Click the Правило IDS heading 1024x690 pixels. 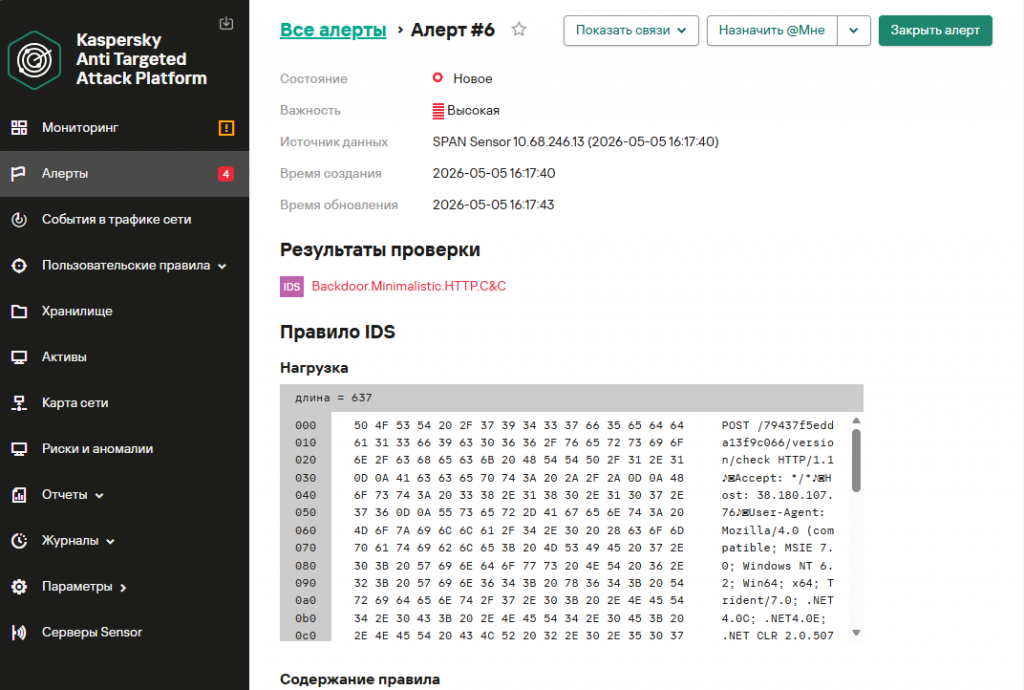338,332
